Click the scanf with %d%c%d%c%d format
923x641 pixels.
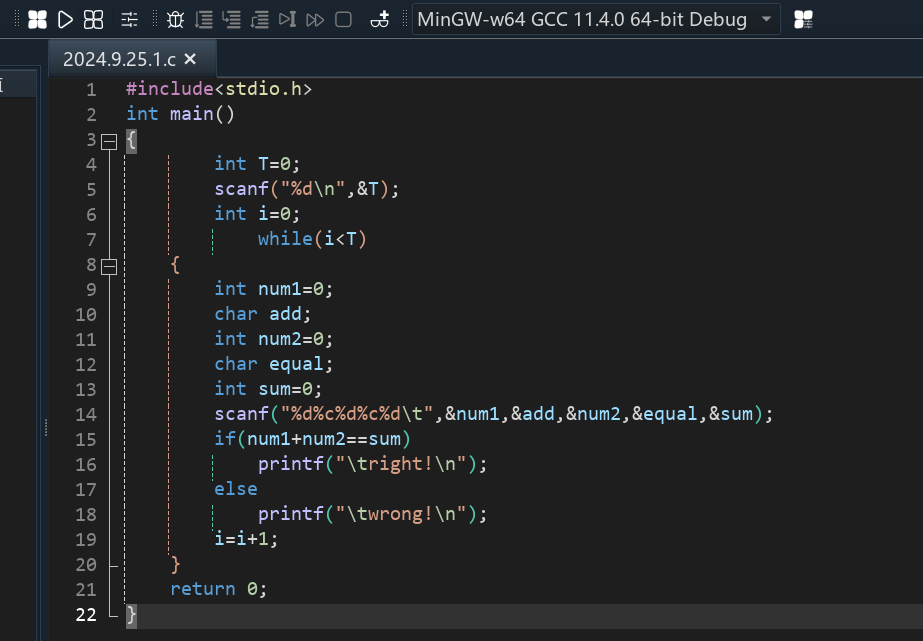click(494, 414)
